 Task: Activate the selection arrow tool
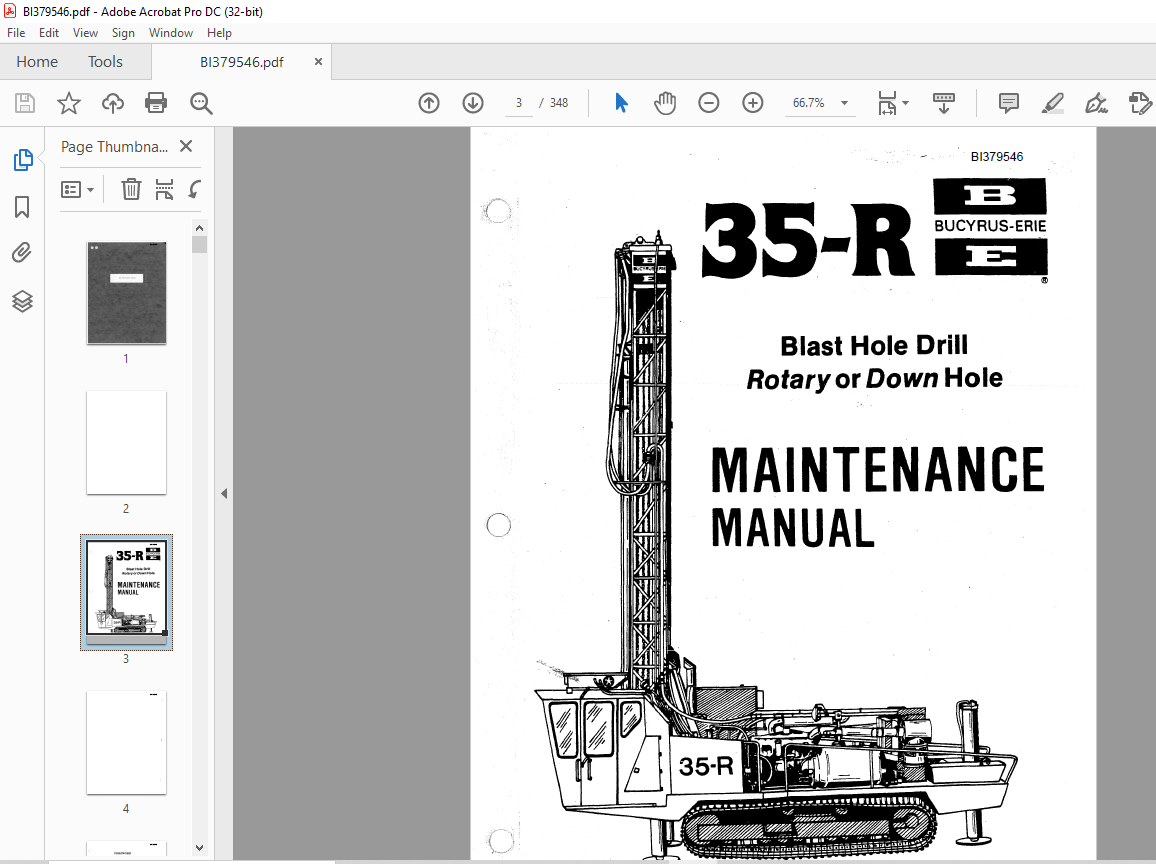(621, 103)
